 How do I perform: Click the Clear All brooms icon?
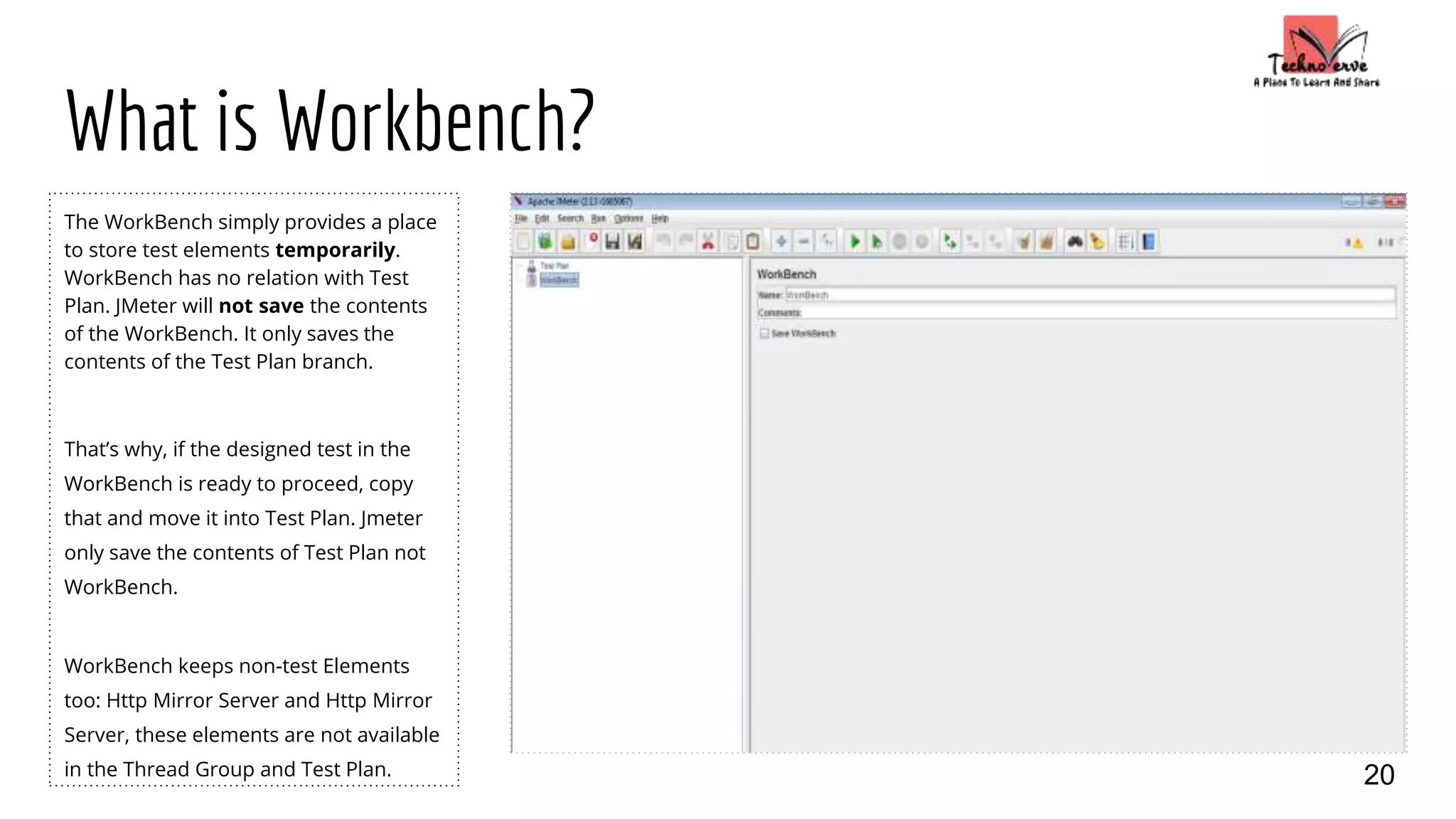click(x=1046, y=242)
